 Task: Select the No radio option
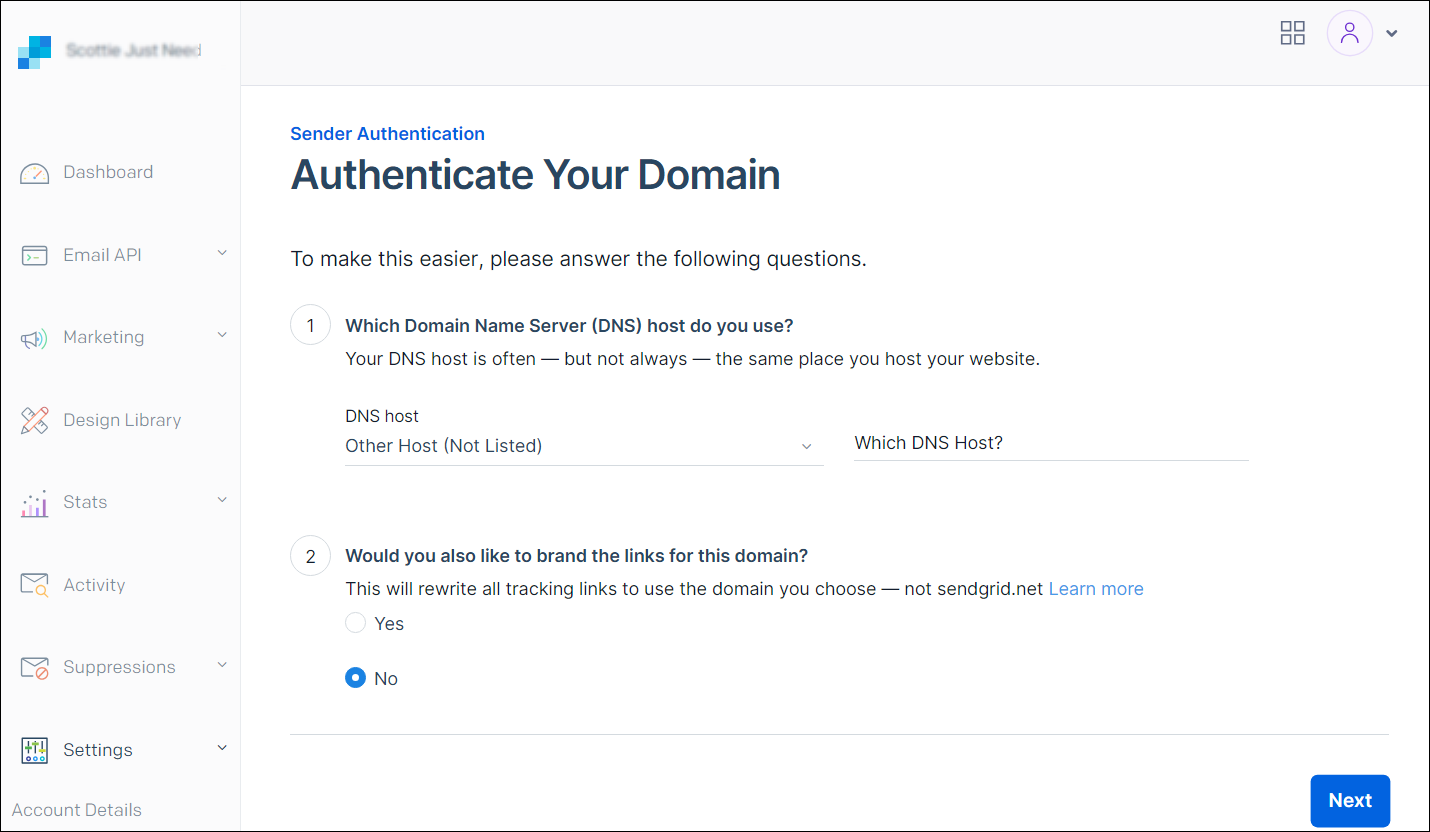[355, 678]
